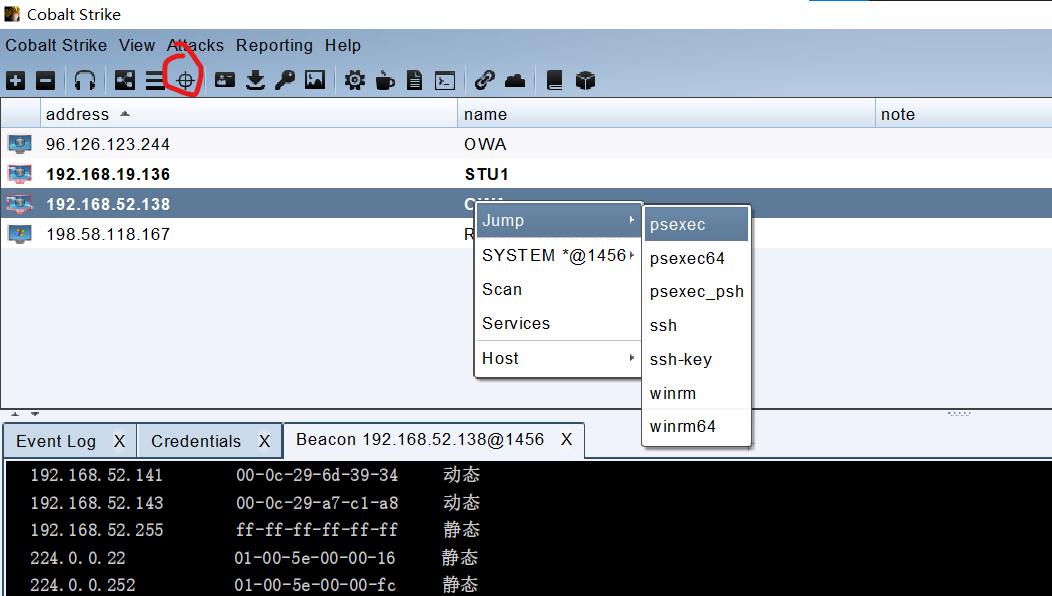Image resolution: width=1052 pixels, height=596 pixels.
Task: Select the 192.168.52.138 target row
Action: click(x=526, y=203)
